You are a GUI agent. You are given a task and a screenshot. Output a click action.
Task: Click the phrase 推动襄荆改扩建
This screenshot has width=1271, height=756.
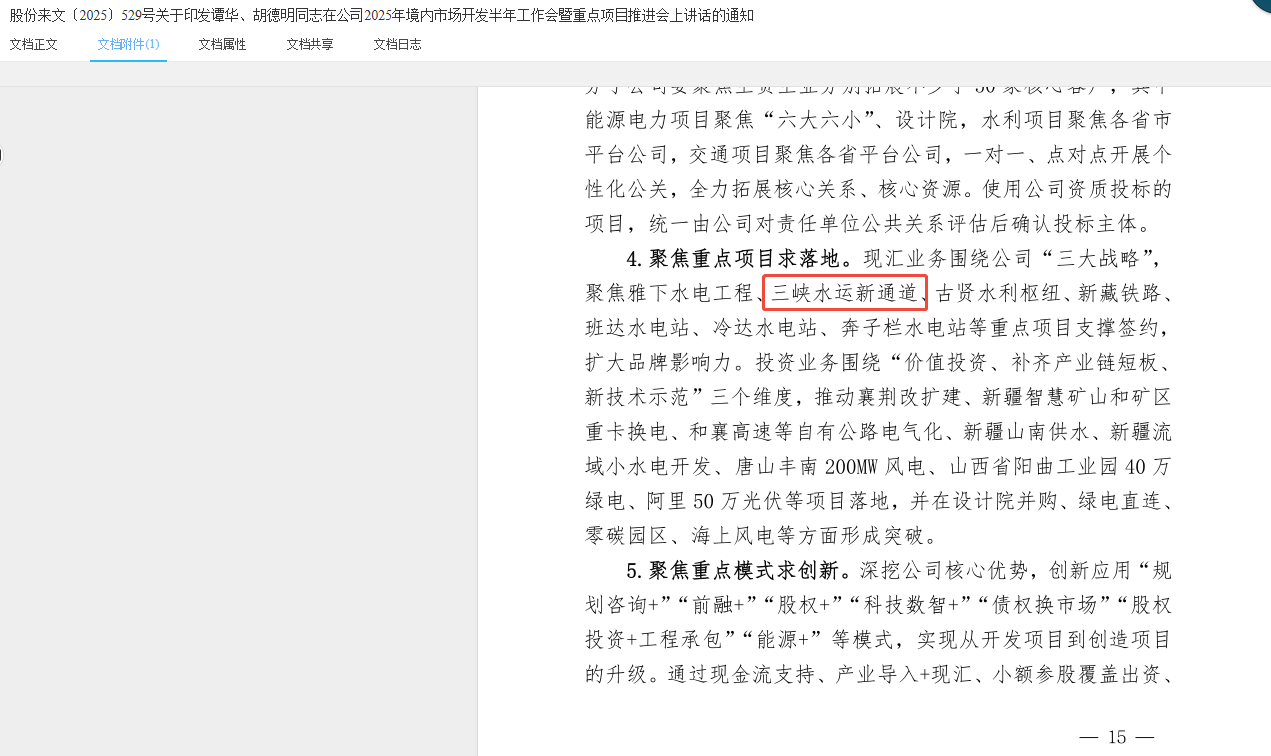888,397
